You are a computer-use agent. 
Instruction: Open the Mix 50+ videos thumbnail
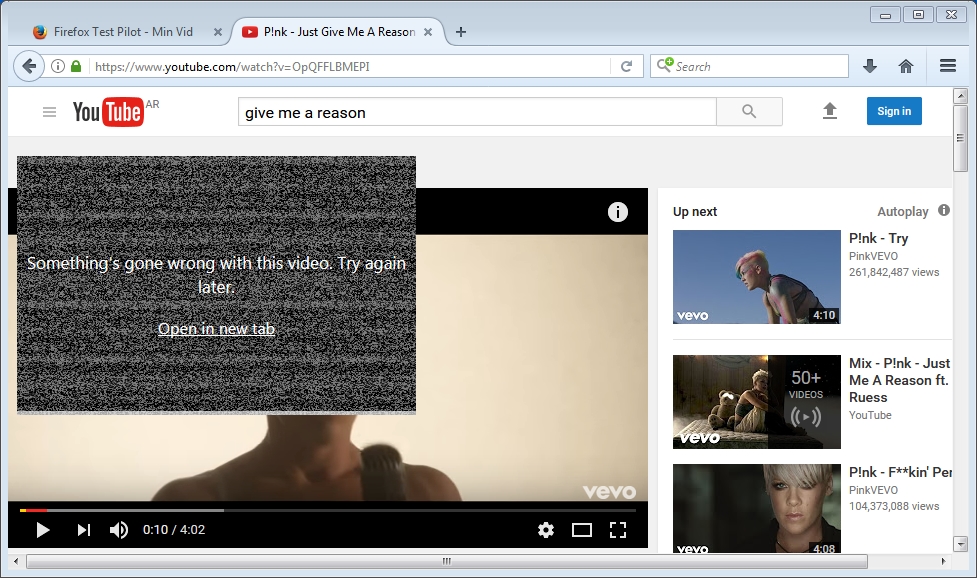756,402
